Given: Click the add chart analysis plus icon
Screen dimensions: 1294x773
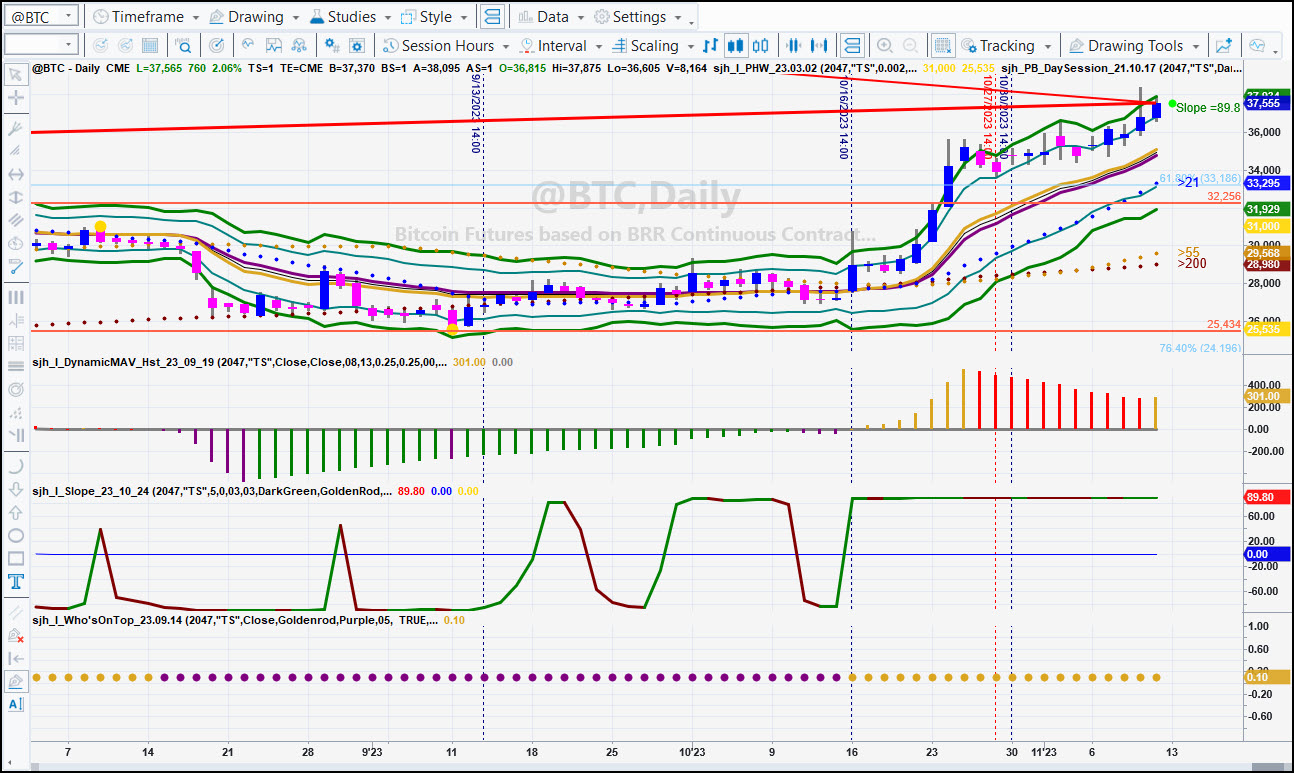Looking at the screenshot, I should click(x=1222, y=46).
